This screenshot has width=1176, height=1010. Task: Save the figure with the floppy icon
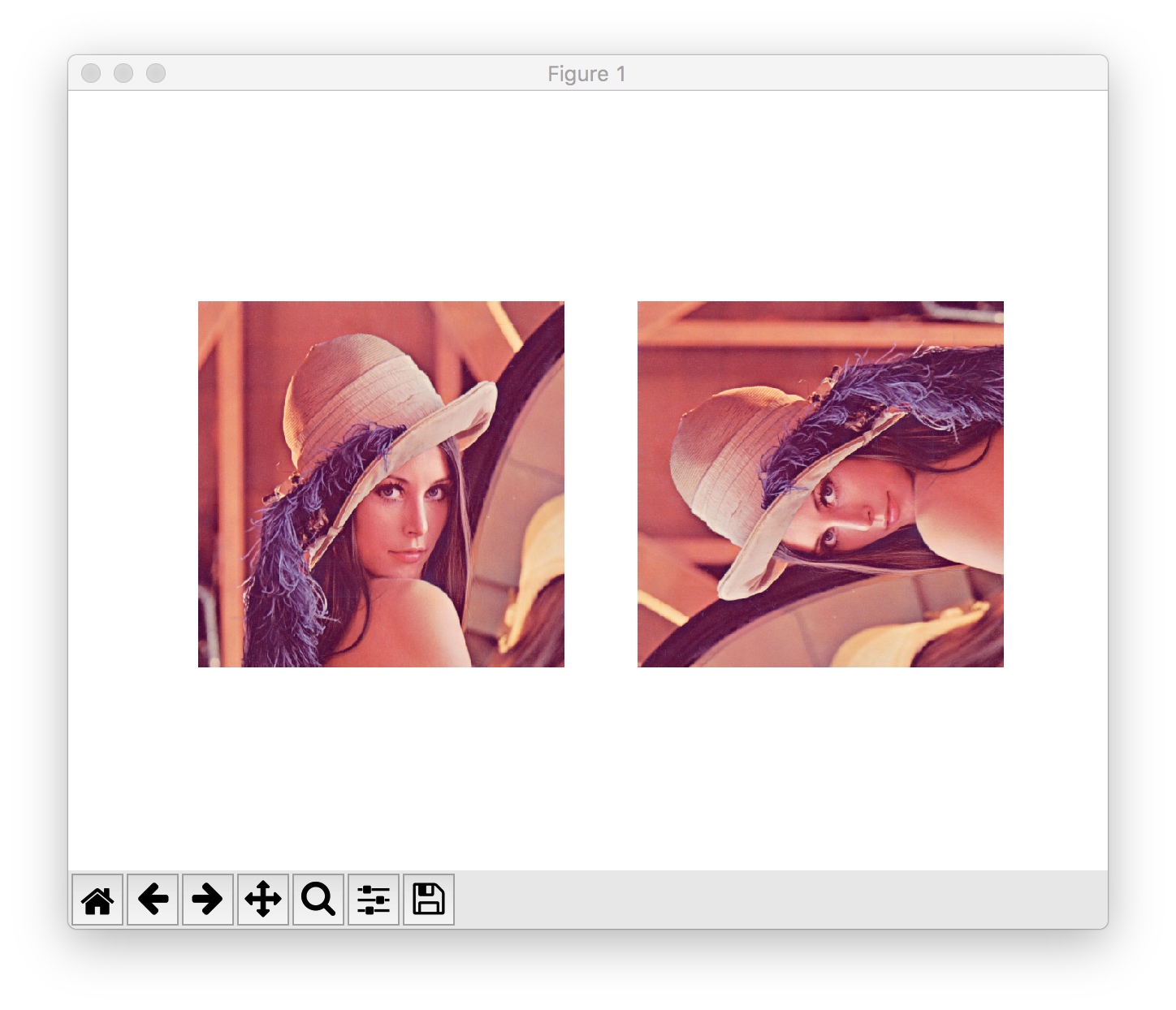point(429,900)
